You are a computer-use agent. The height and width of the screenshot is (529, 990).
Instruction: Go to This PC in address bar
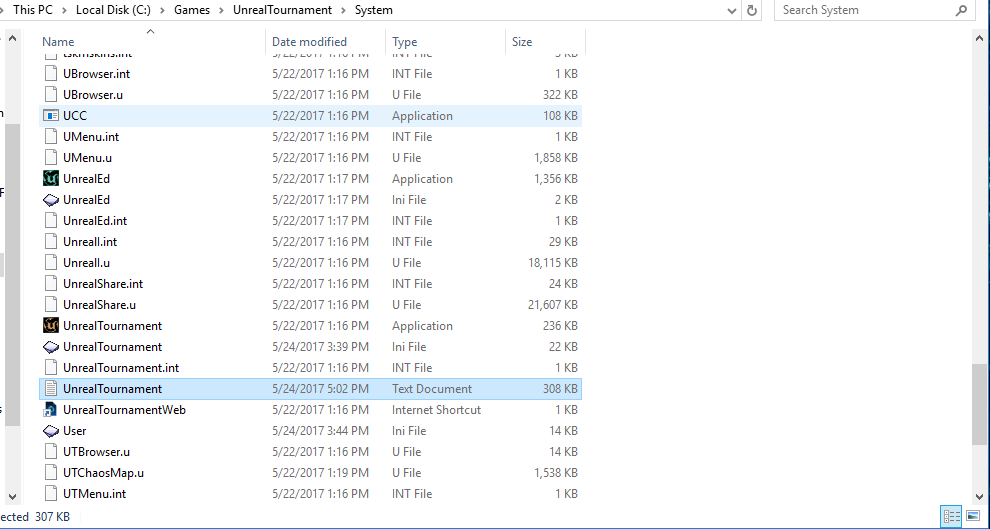click(x=33, y=10)
